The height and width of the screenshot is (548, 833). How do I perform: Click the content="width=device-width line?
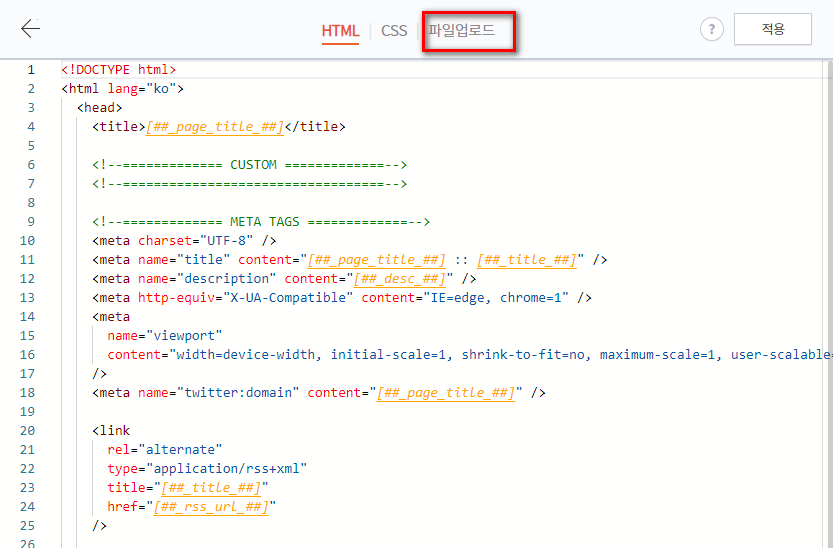pyautogui.click(x=470, y=355)
